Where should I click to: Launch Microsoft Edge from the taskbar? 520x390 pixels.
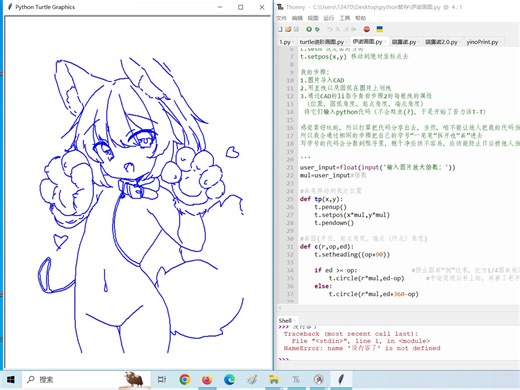(x=229, y=379)
